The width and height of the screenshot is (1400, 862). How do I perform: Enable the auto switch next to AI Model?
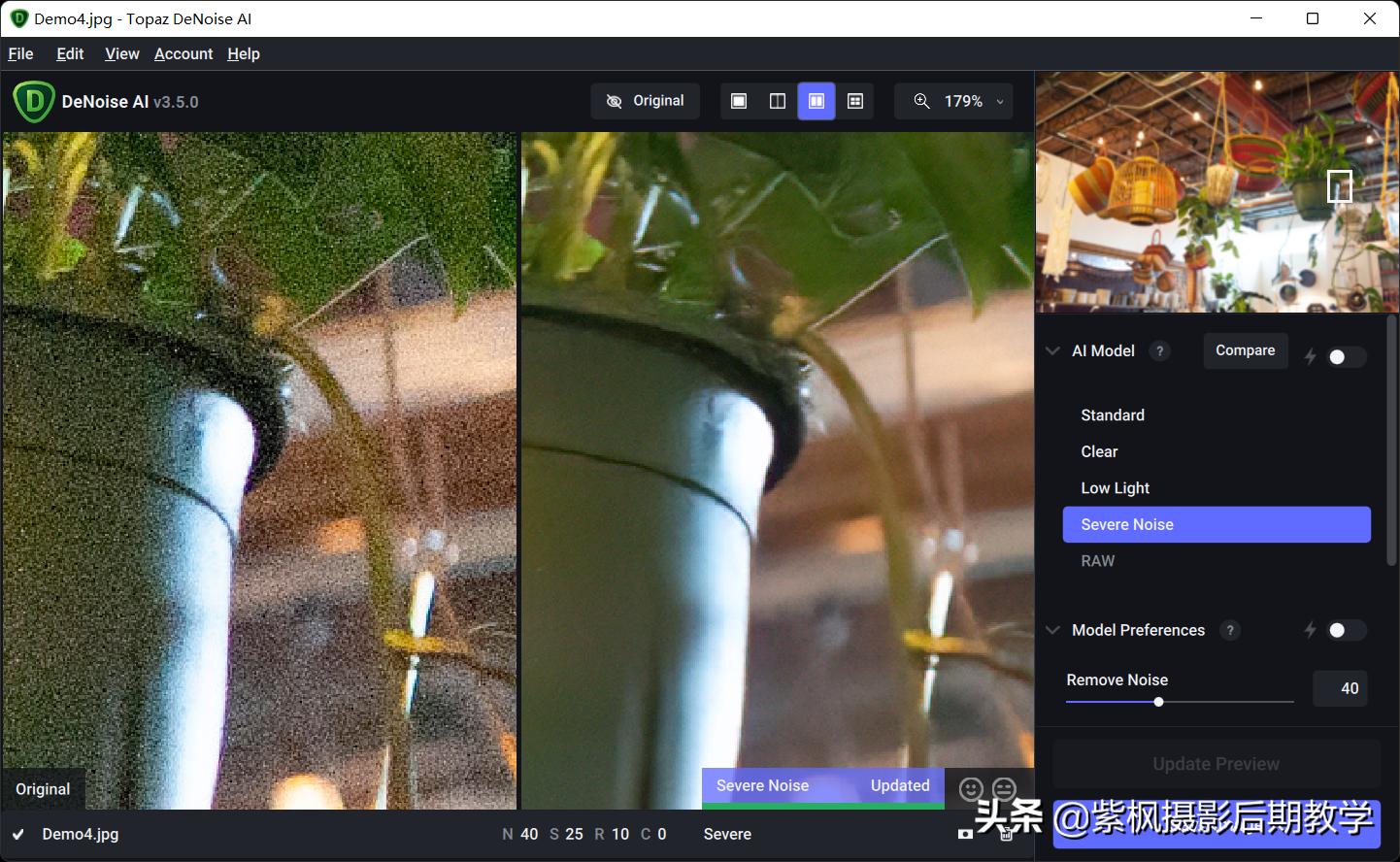point(1348,356)
